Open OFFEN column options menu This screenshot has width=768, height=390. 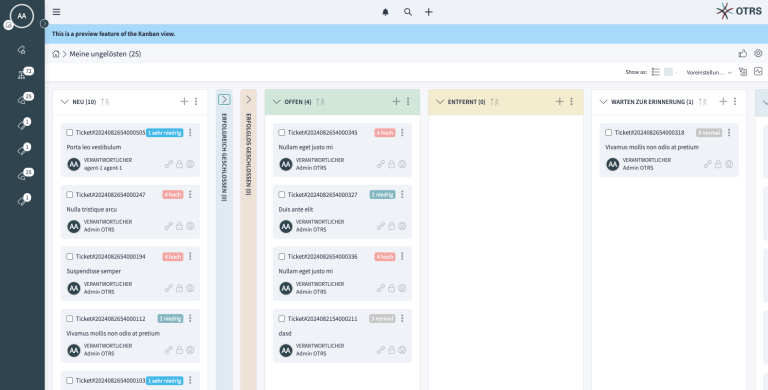click(408, 101)
